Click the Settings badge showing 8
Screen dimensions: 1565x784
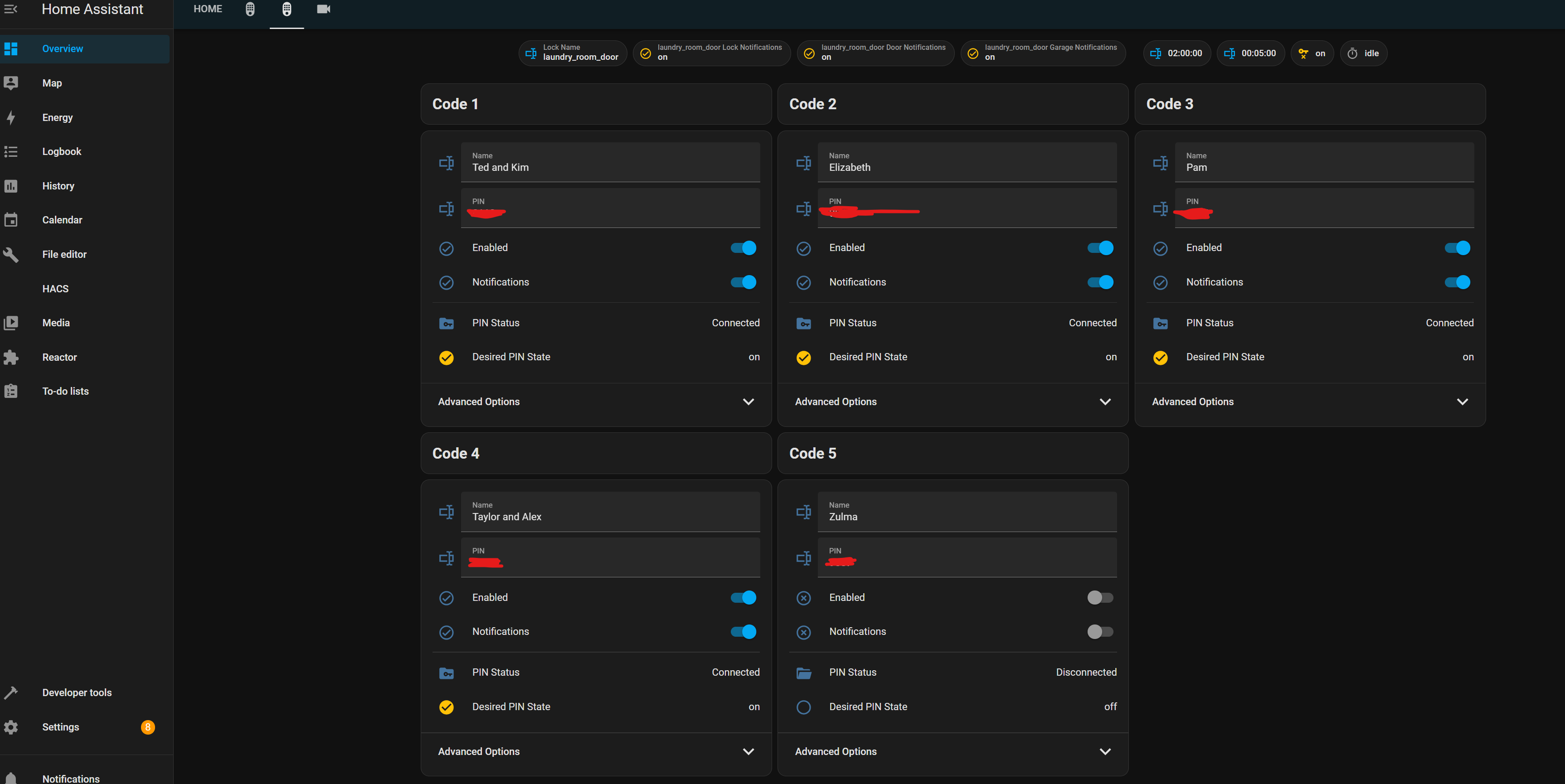[x=148, y=727]
